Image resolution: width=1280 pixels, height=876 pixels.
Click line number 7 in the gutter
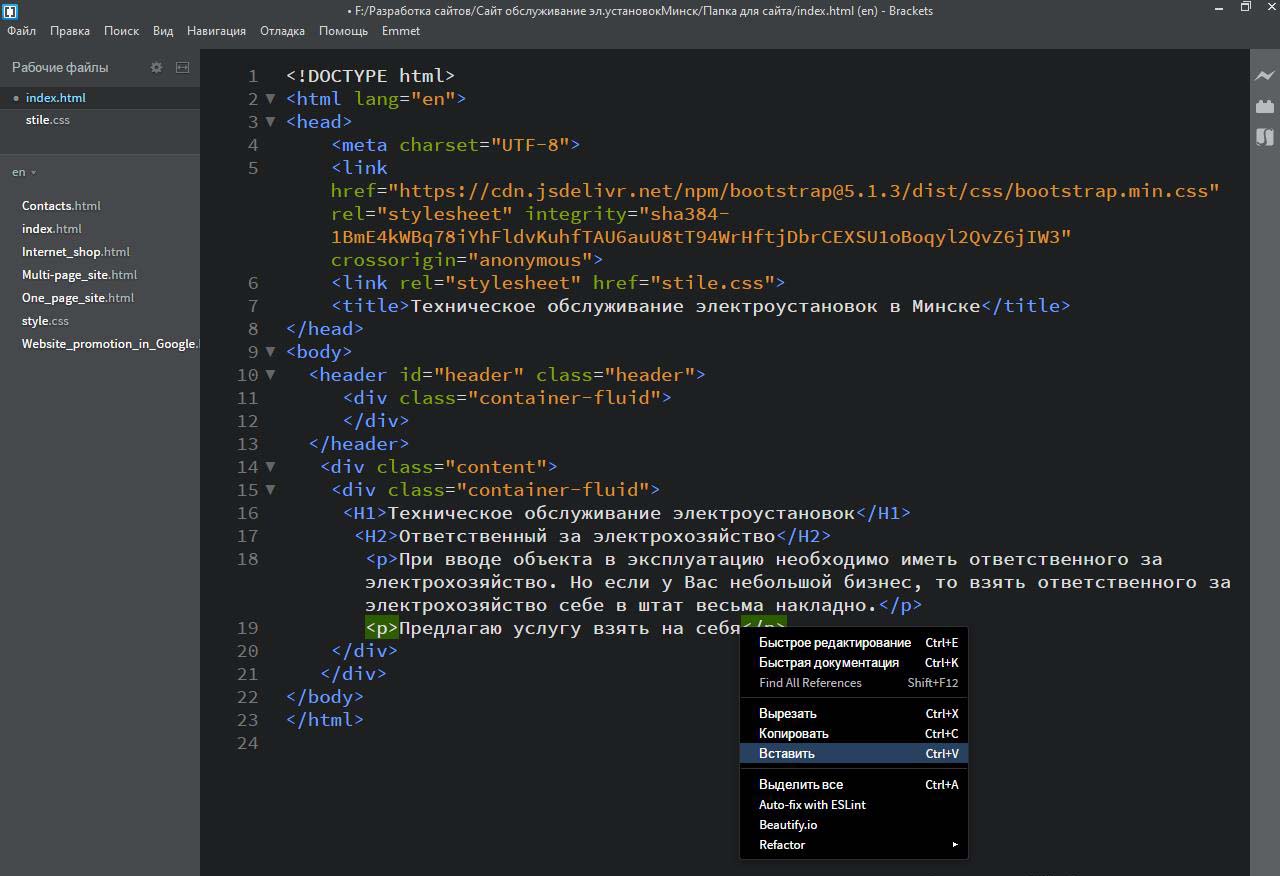pos(253,306)
